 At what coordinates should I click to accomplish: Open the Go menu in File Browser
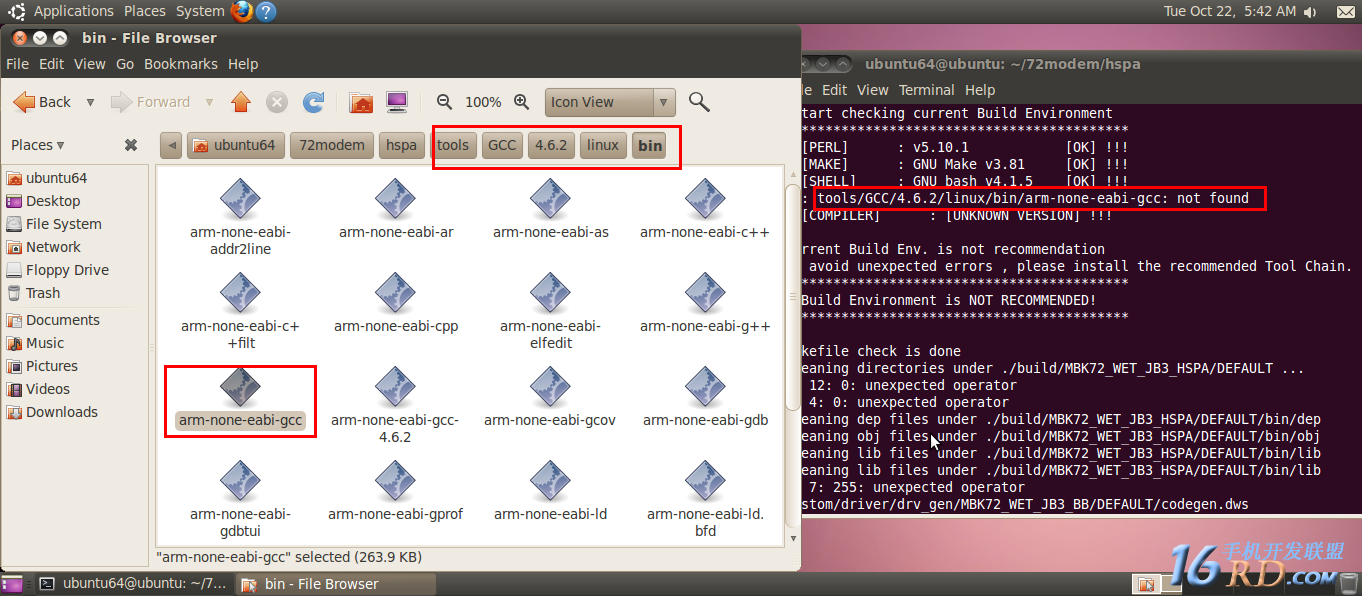[125, 64]
